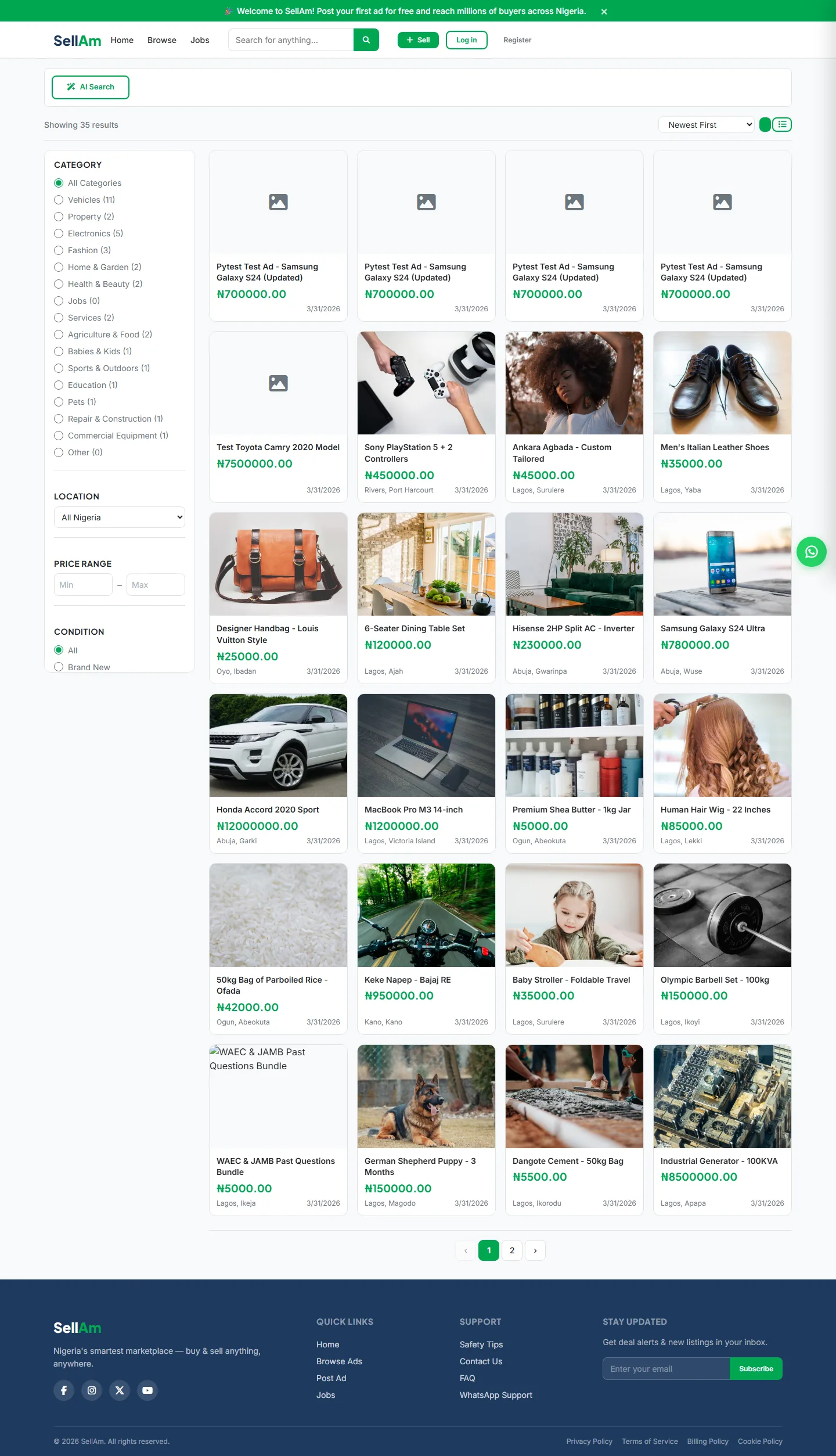Click the SellAm logo in footer
The height and width of the screenshot is (1456, 836).
coord(77,1328)
